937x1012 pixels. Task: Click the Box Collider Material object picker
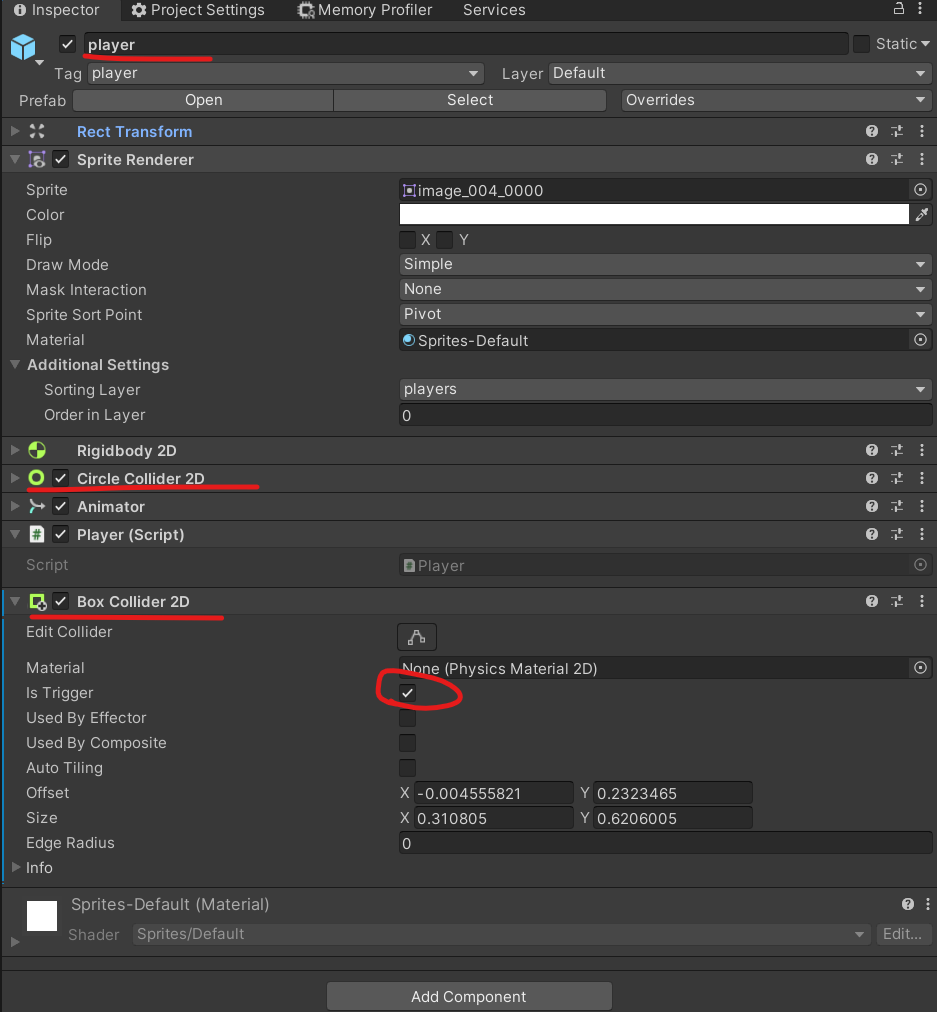[920, 668]
